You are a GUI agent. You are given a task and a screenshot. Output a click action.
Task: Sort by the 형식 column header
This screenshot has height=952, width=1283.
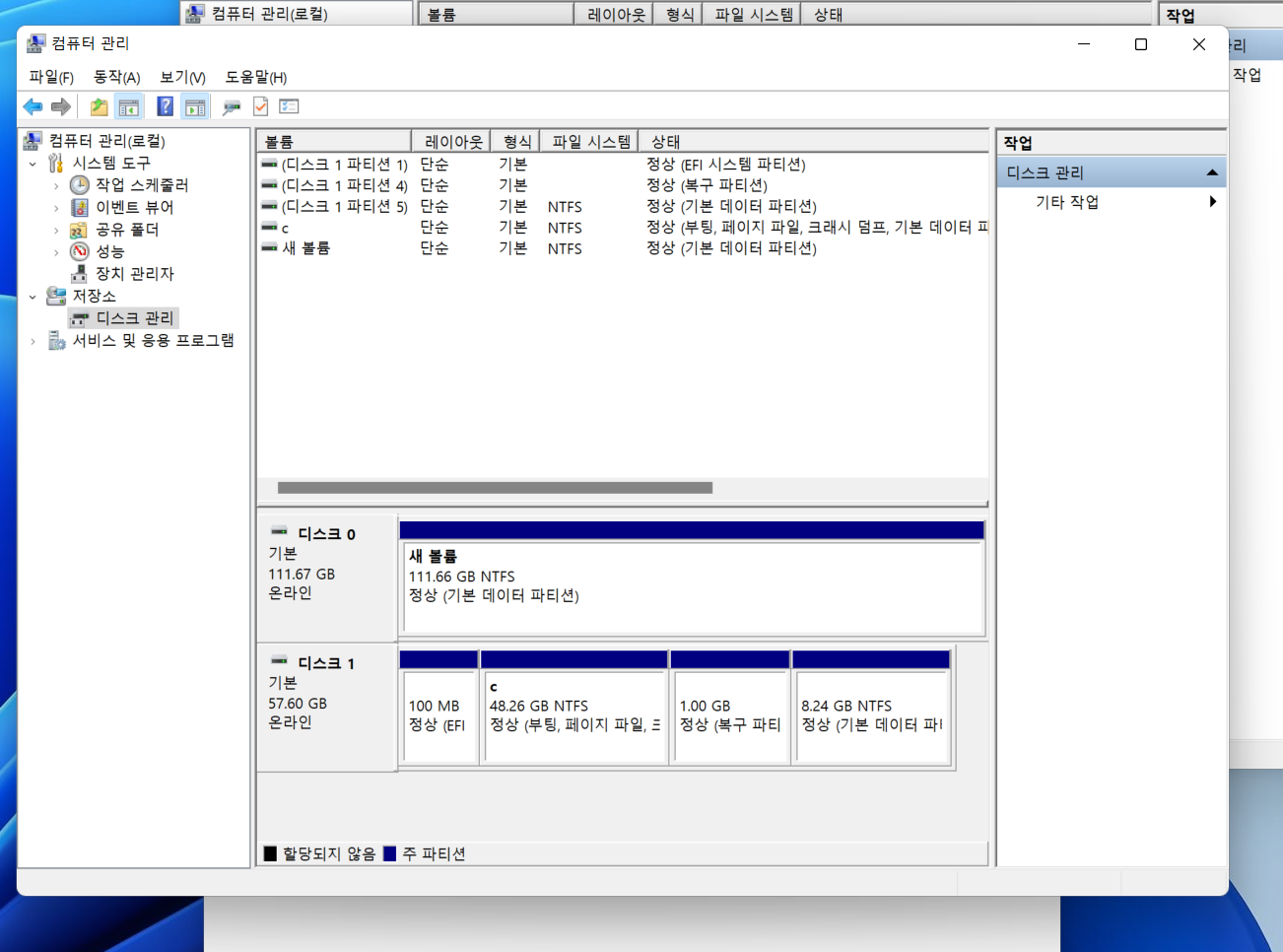[x=515, y=141]
